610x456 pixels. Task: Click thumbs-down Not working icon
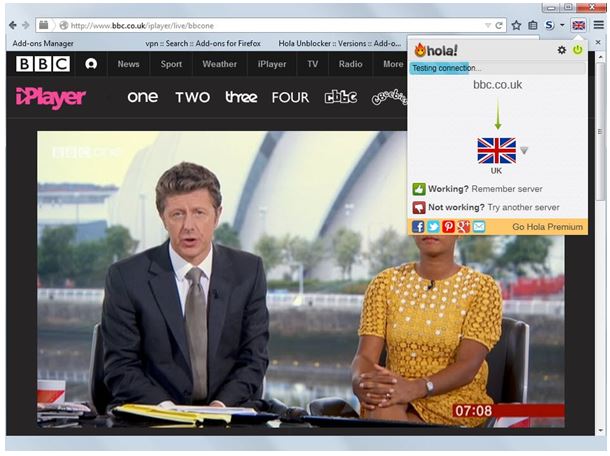(419, 207)
